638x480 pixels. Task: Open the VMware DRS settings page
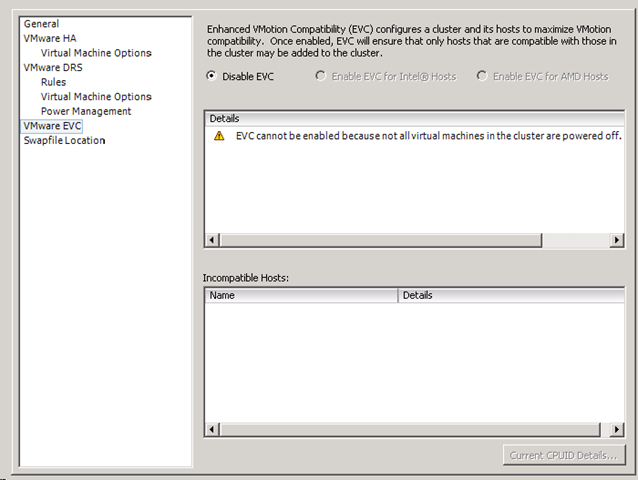(x=53, y=68)
